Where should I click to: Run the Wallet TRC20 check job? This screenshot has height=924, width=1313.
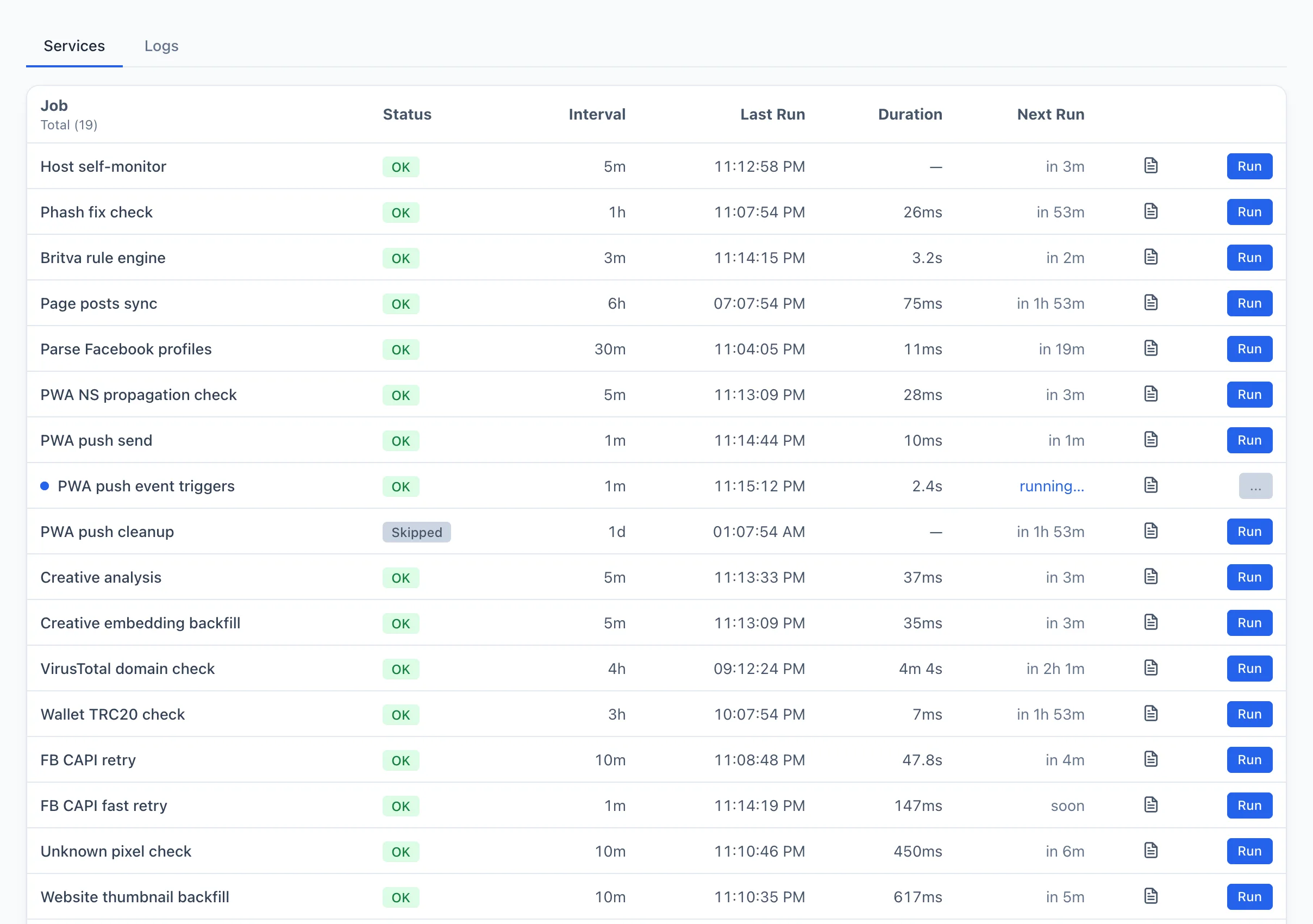click(x=1249, y=714)
